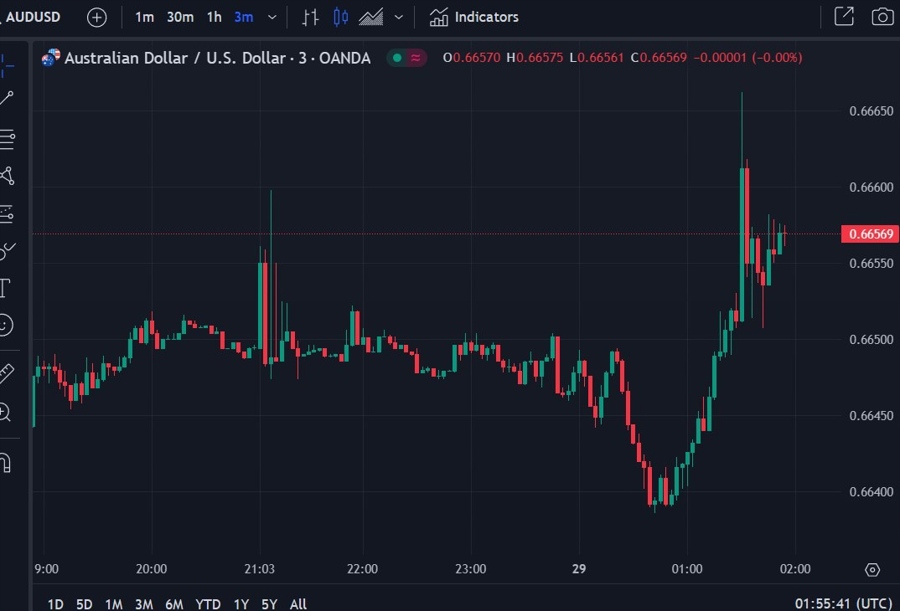900x611 pixels.
Task: Select the 30m timeframe
Action: click(180, 17)
